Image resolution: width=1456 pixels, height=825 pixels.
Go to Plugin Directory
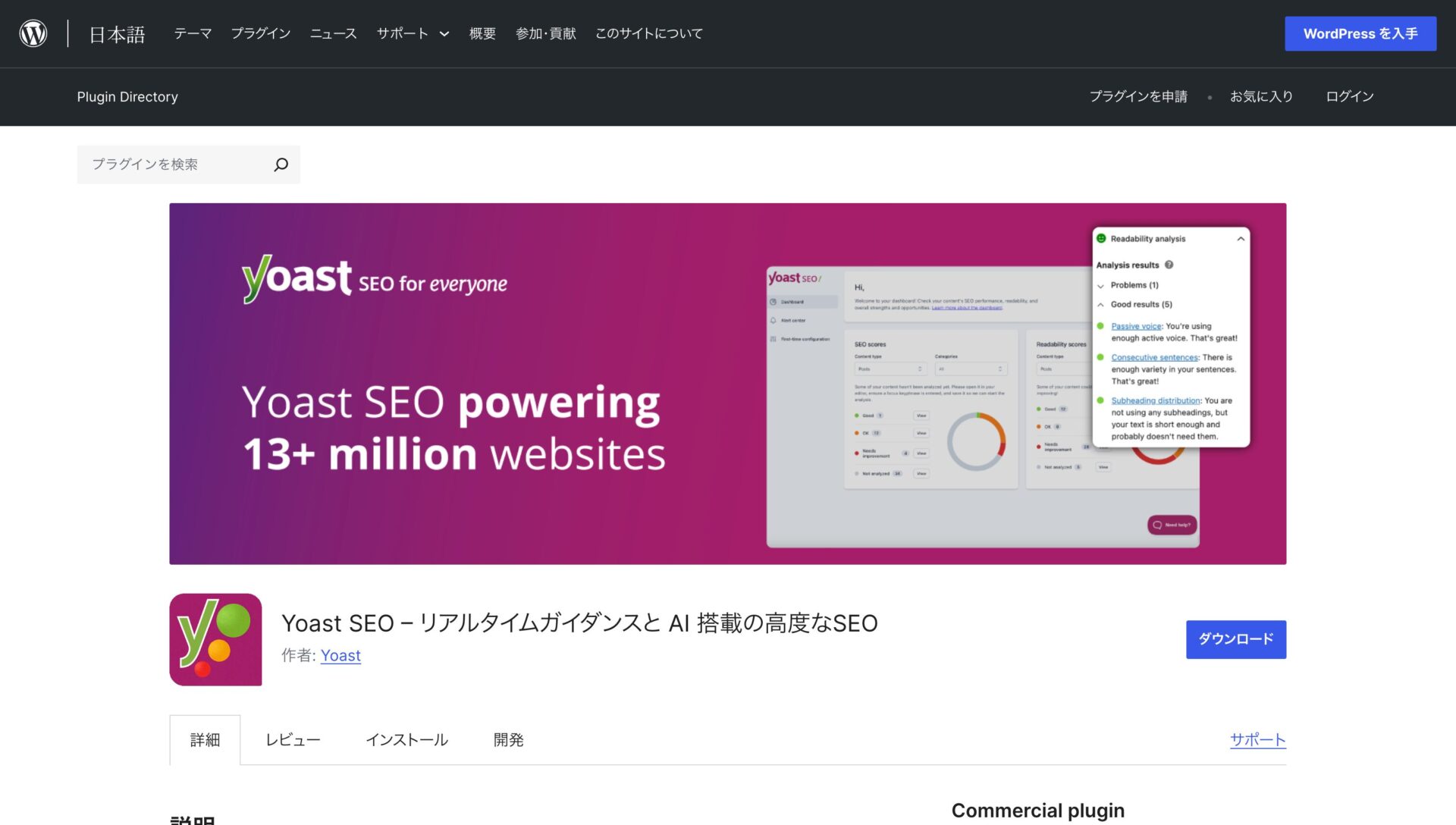click(x=127, y=96)
